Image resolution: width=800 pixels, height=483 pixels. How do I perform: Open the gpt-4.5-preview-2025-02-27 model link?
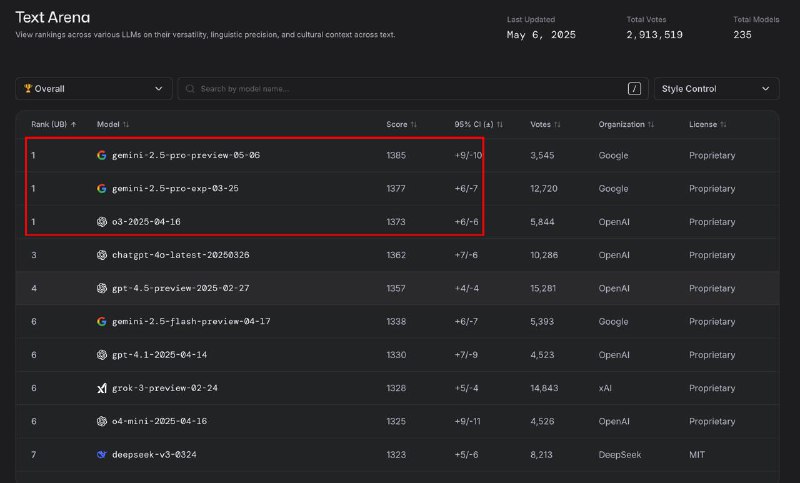(181, 288)
